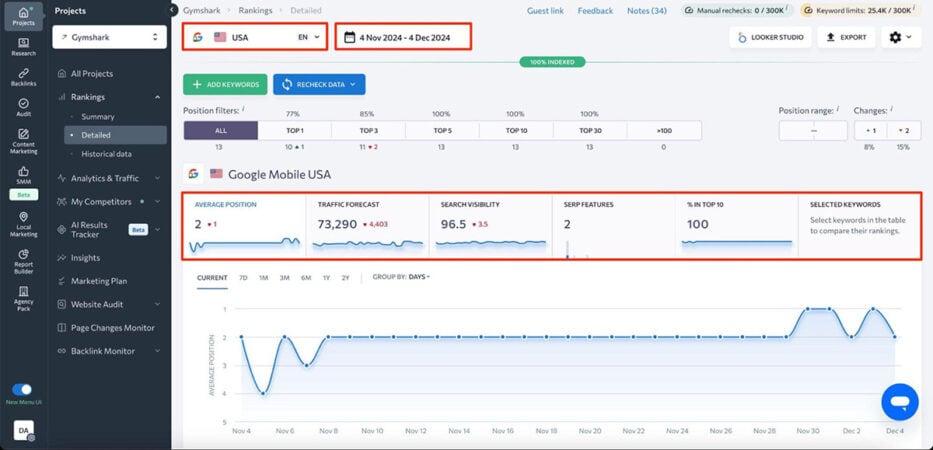Collapse sidebar with the arrow handle

172,10
